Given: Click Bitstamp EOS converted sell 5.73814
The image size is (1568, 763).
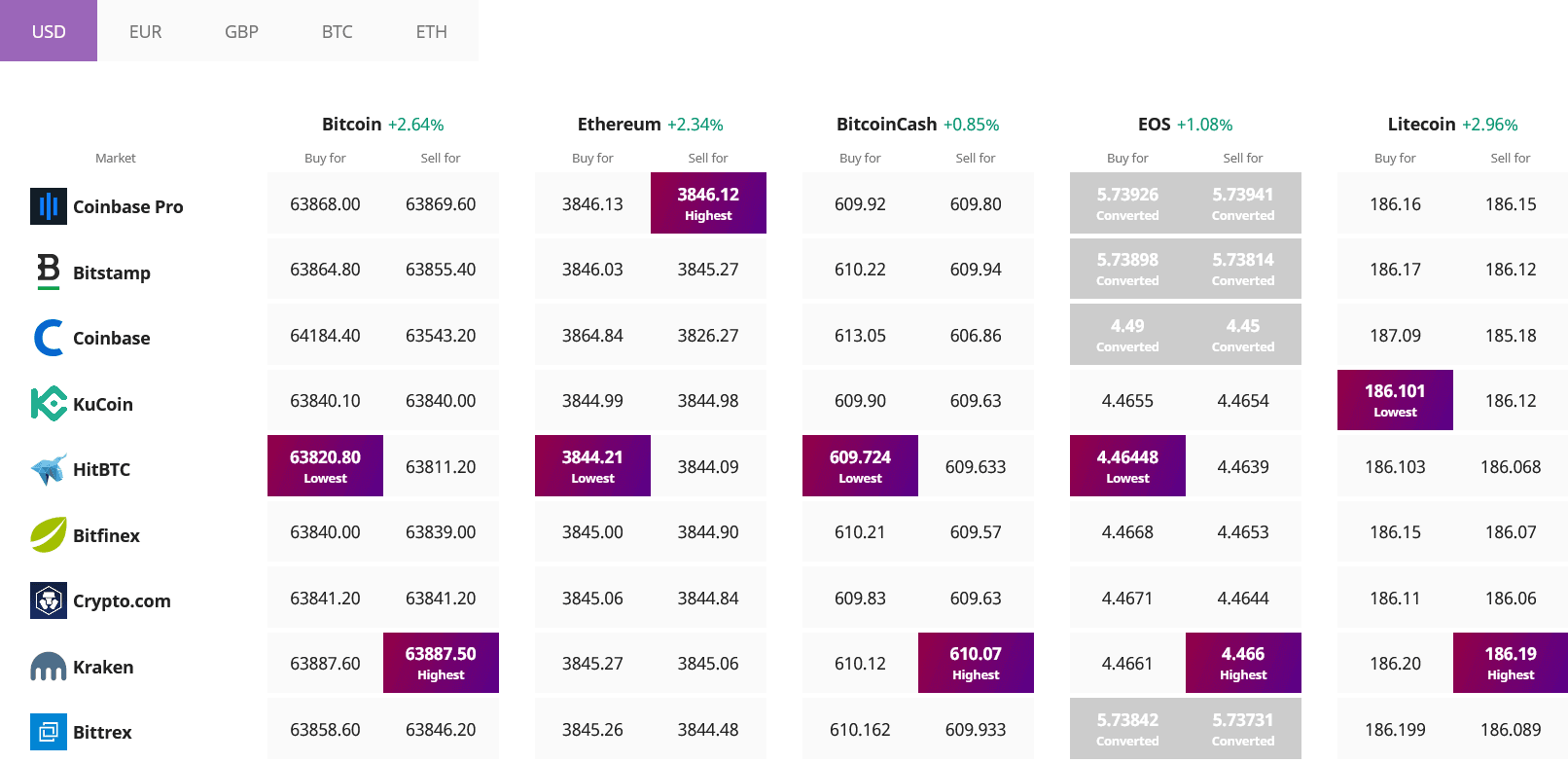Looking at the screenshot, I should click(x=1243, y=269).
